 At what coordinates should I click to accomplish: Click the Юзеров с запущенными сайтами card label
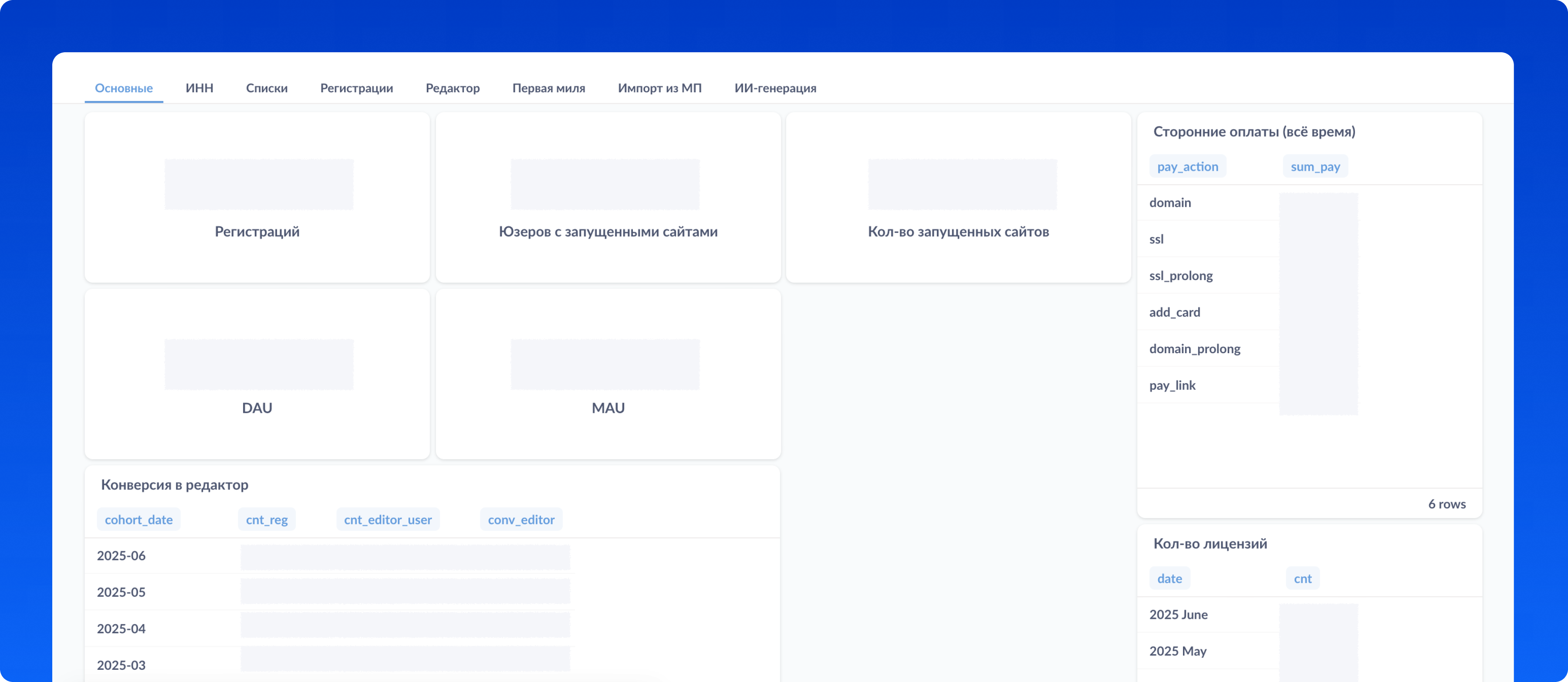point(608,232)
